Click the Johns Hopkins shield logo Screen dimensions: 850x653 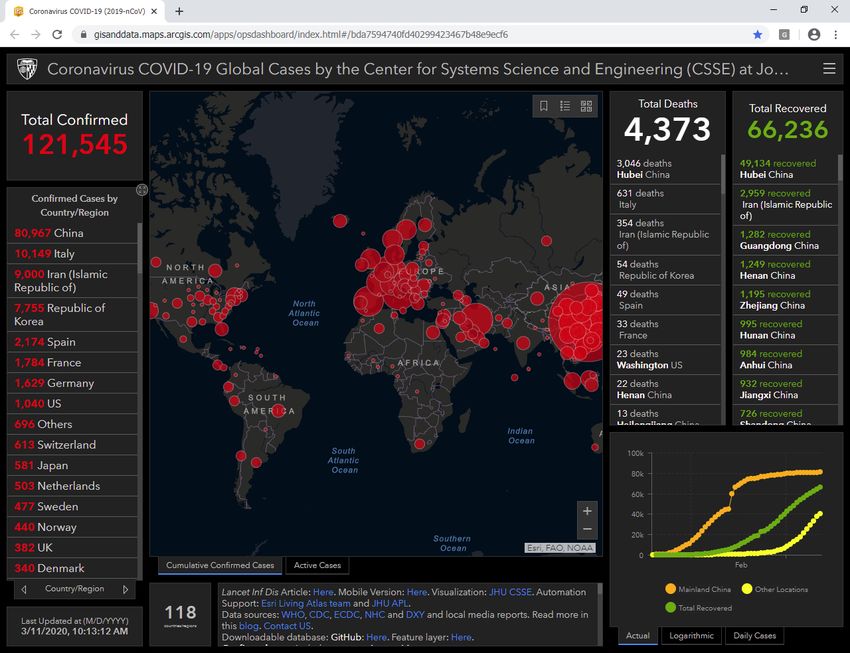[x=27, y=69]
